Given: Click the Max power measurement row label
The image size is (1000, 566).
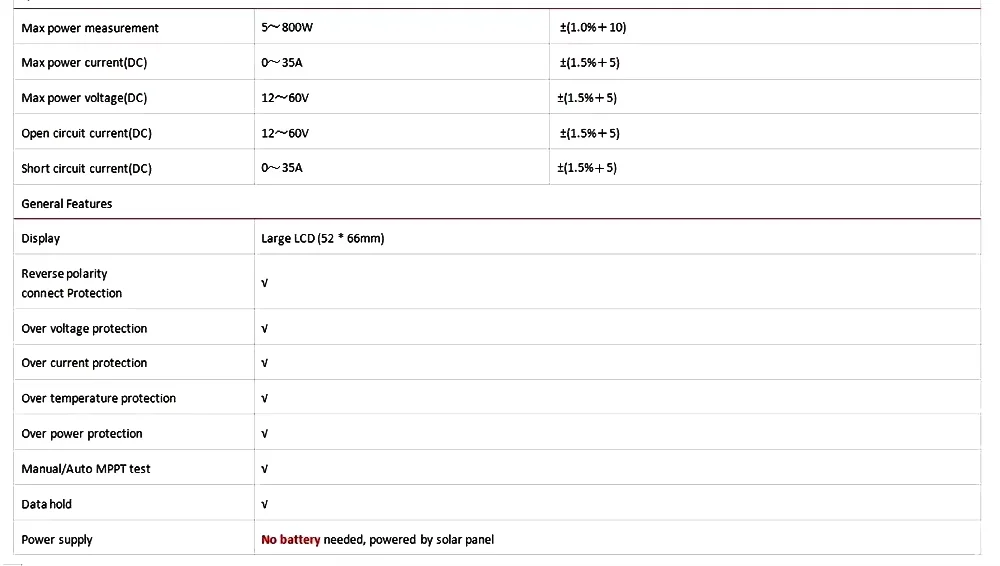Looking at the screenshot, I should (x=90, y=28).
